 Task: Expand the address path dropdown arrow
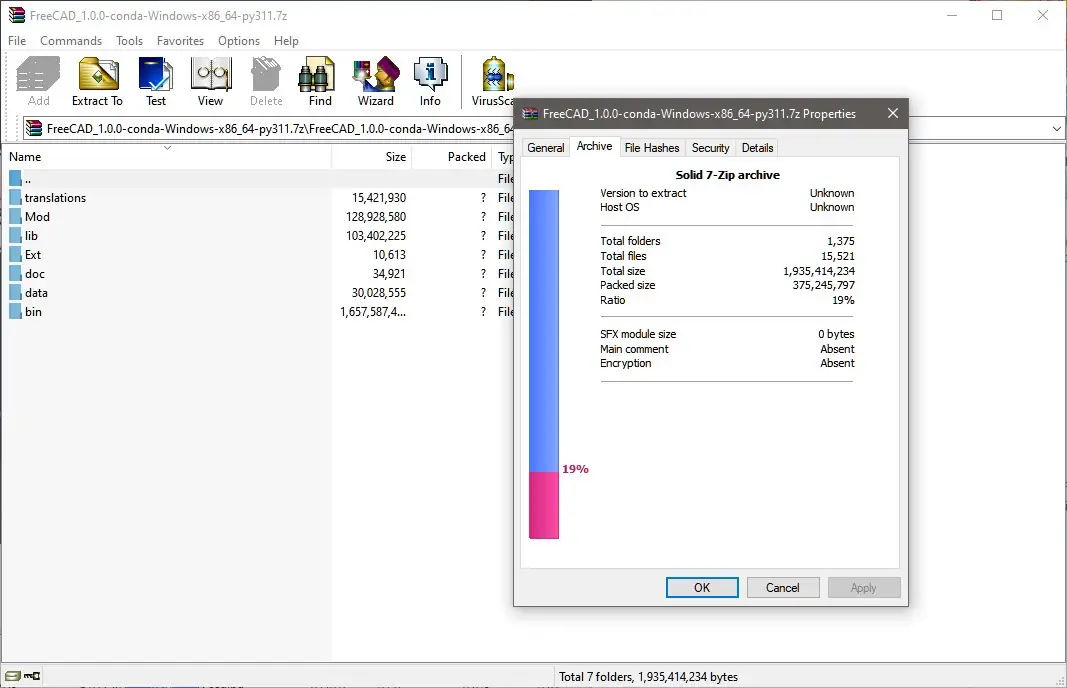(1056, 128)
